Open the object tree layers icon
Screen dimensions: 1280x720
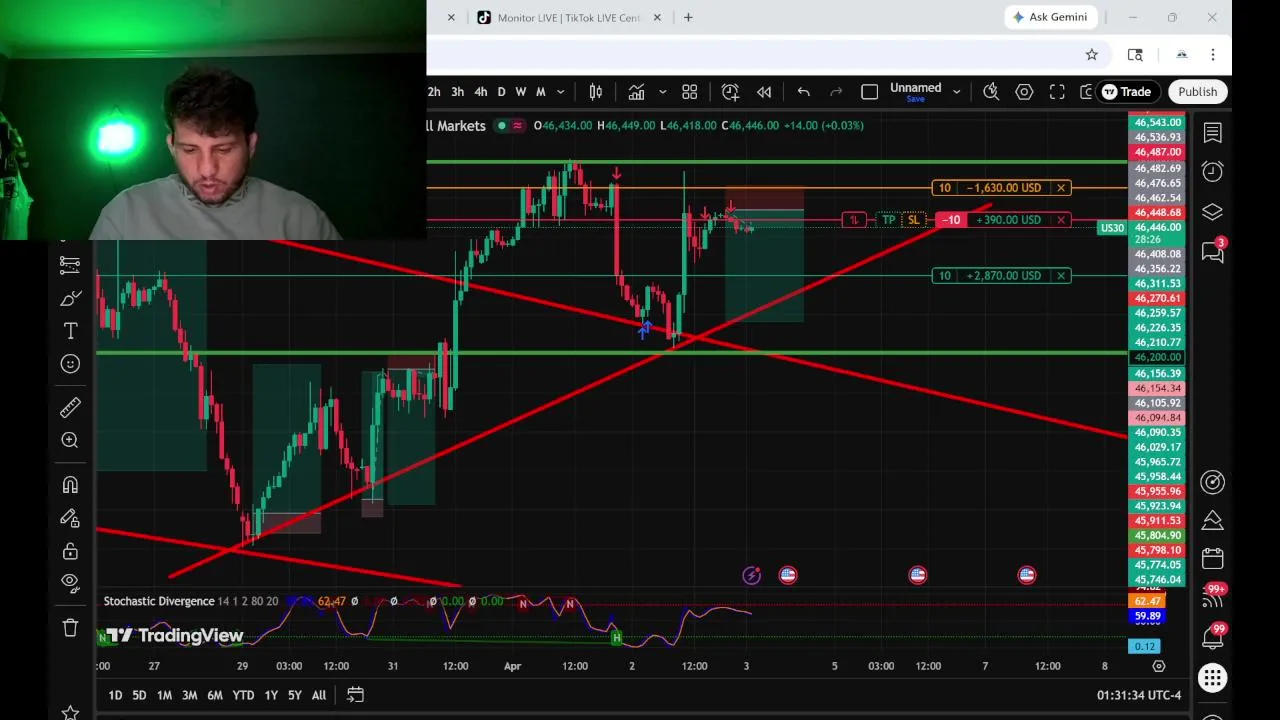point(1213,212)
